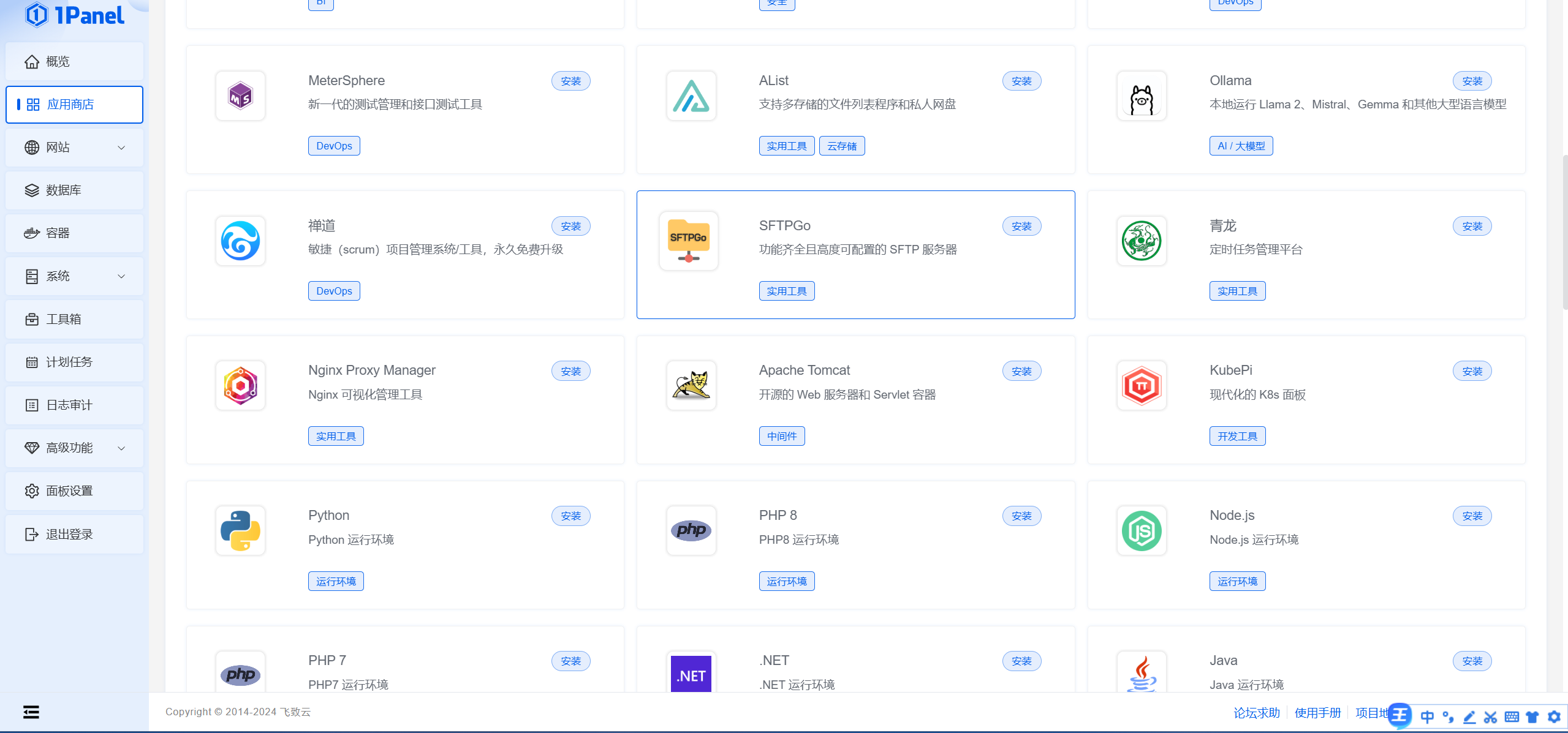Click the input method 中 language icon
This screenshot has height=733, width=1568.
1427,716
